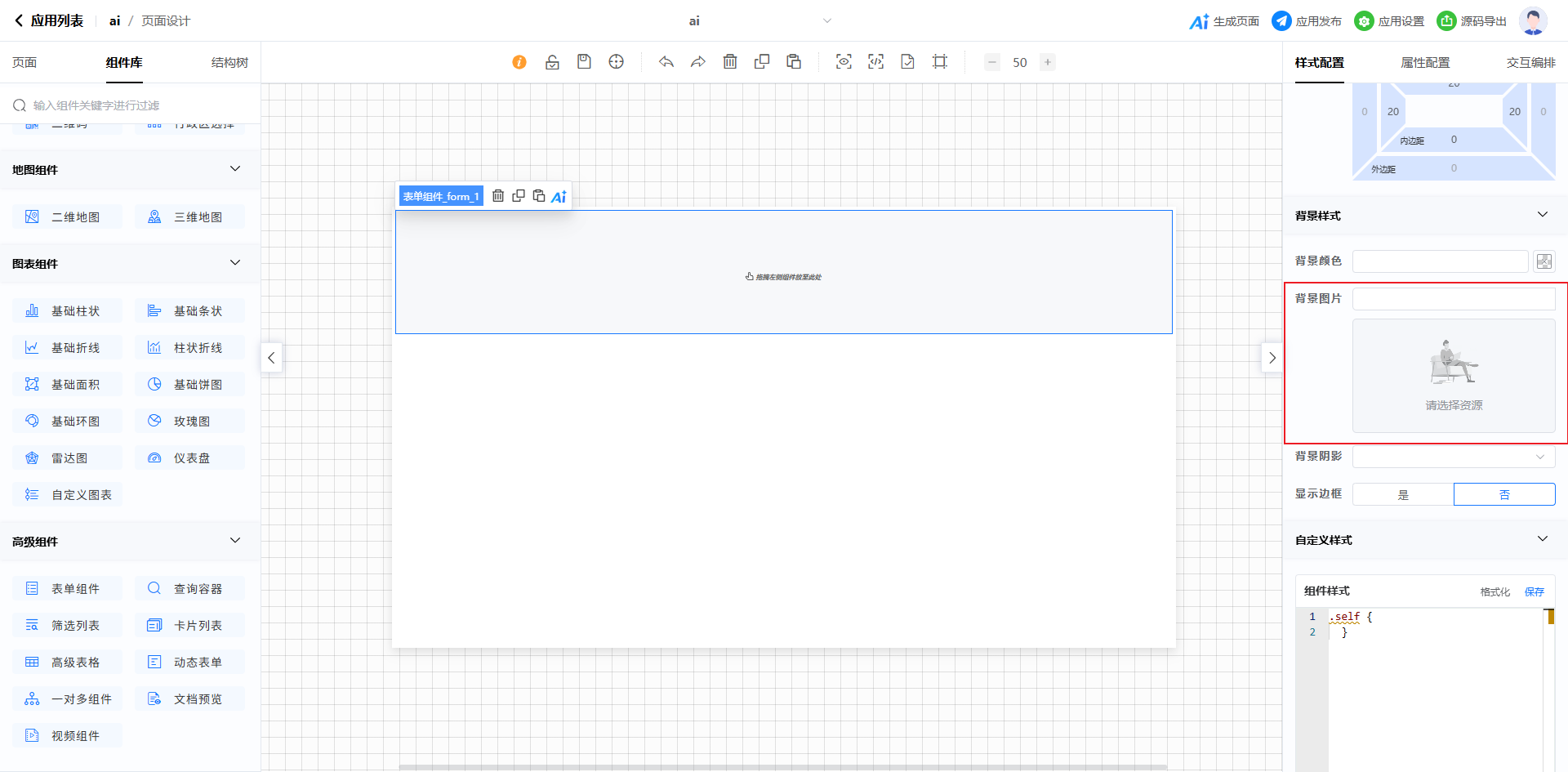
Task: Collapse the 高级组件 section
Action: pos(235,541)
